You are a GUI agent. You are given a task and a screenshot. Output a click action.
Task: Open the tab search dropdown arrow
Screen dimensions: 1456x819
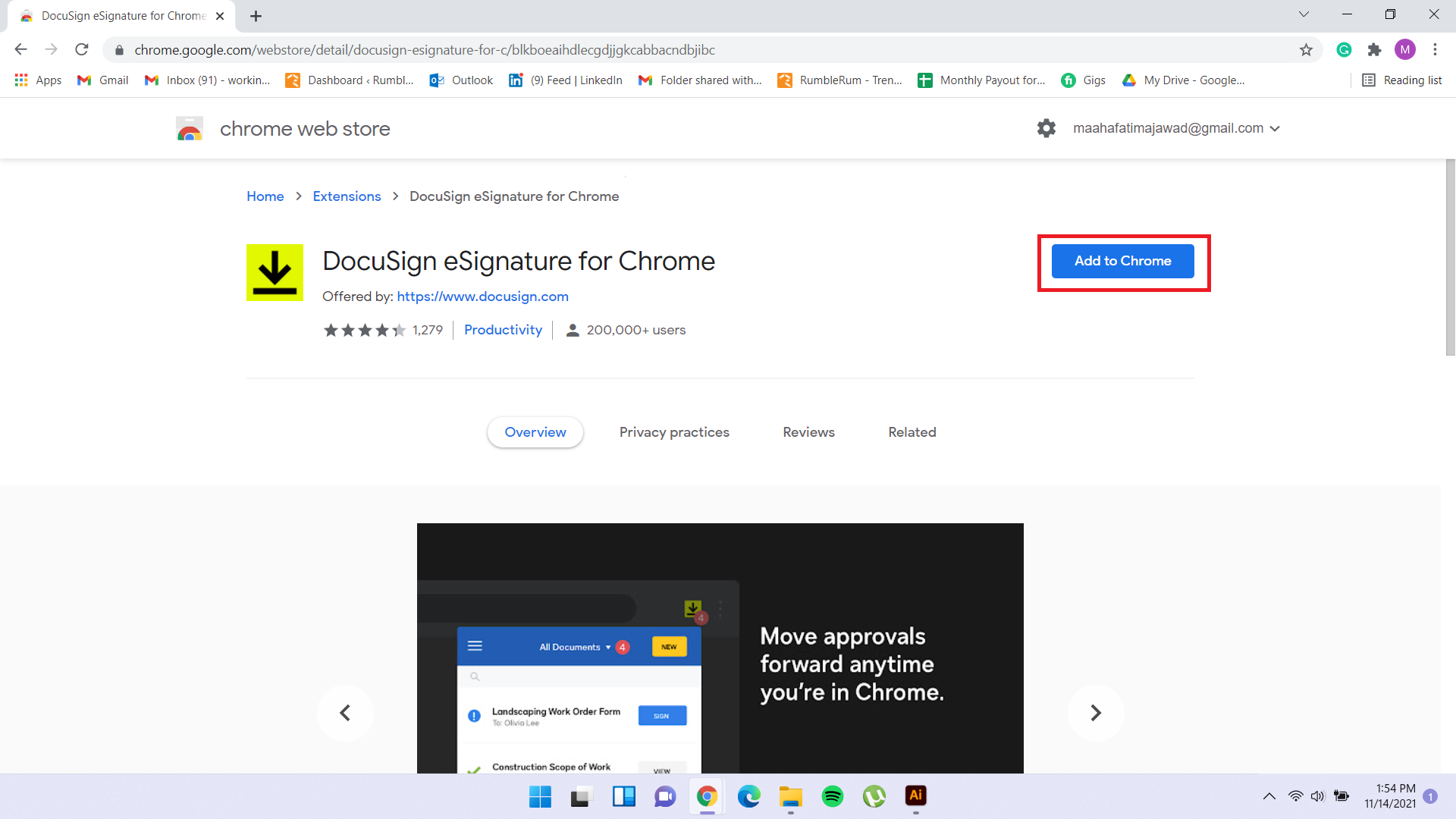[1304, 14]
